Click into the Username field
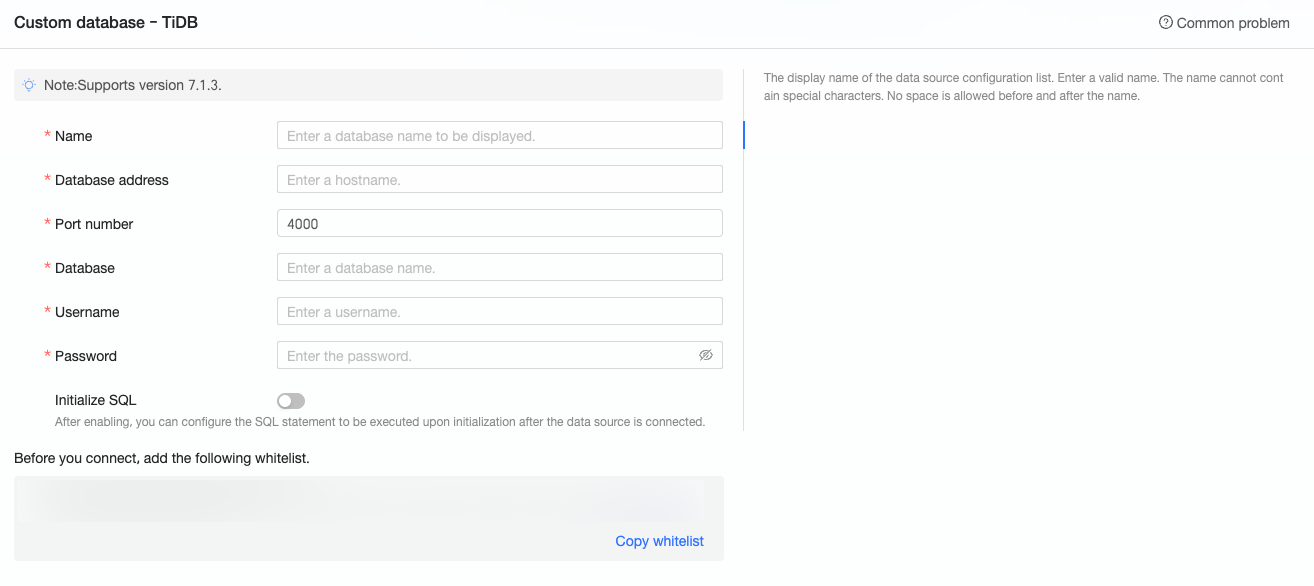 (x=499, y=312)
